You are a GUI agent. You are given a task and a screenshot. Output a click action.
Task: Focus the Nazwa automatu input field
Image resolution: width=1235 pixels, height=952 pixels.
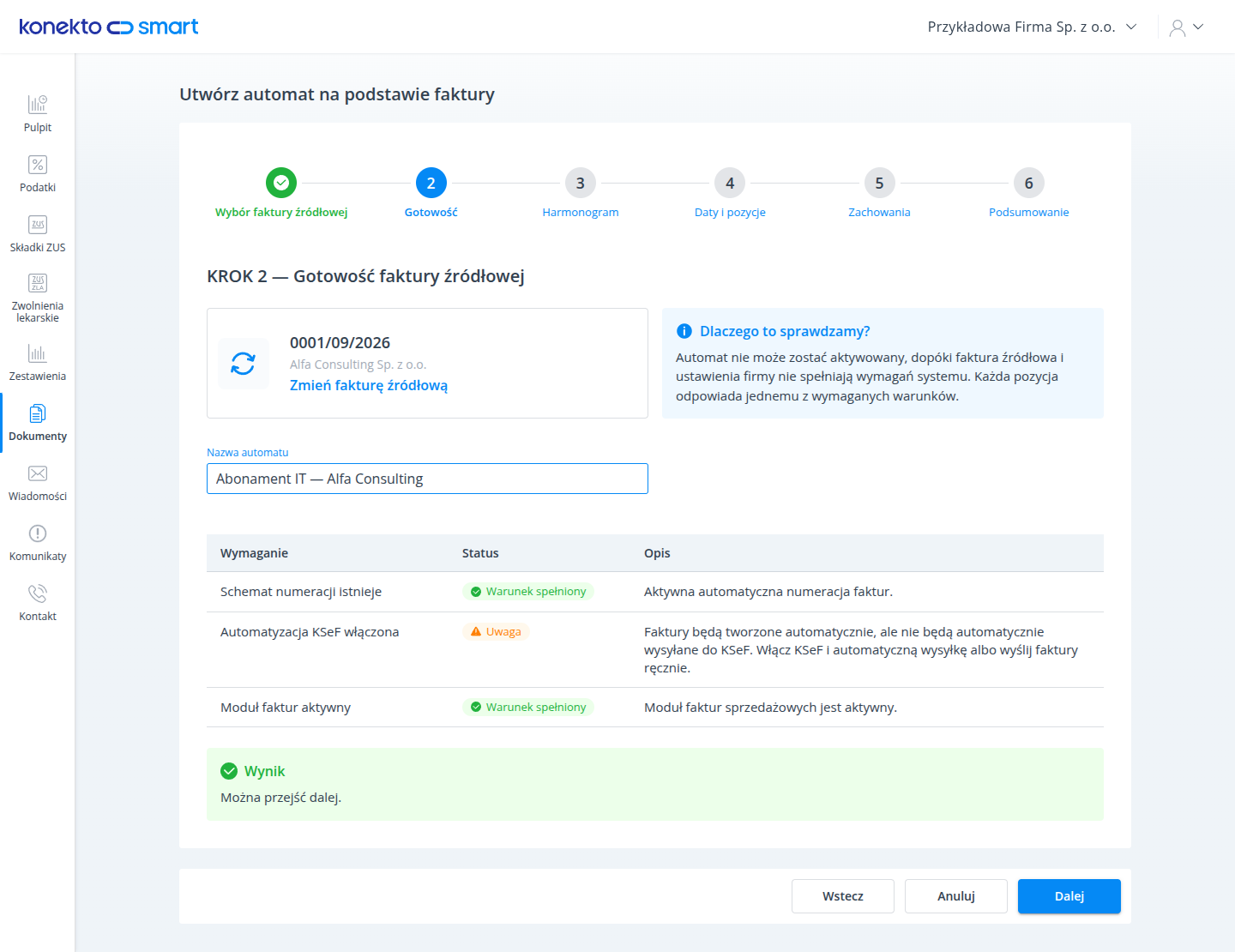click(x=427, y=479)
